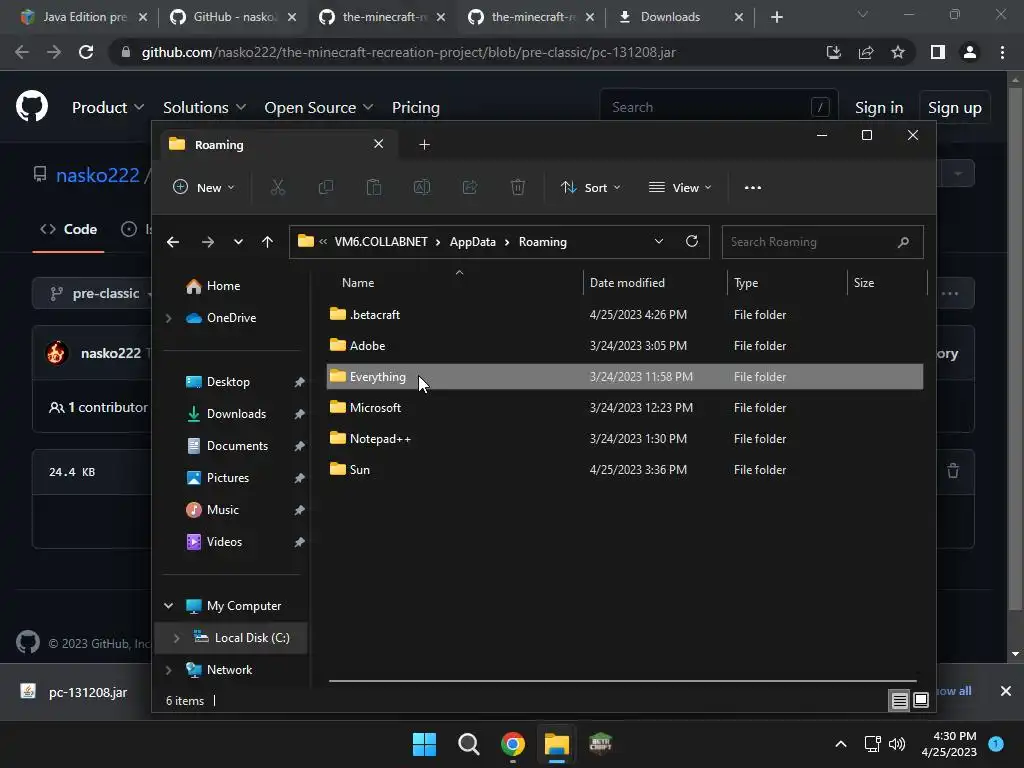The width and height of the screenshot is (1024, 768).
Task: Open the Windows Start menu
Action: coord(424,744)
